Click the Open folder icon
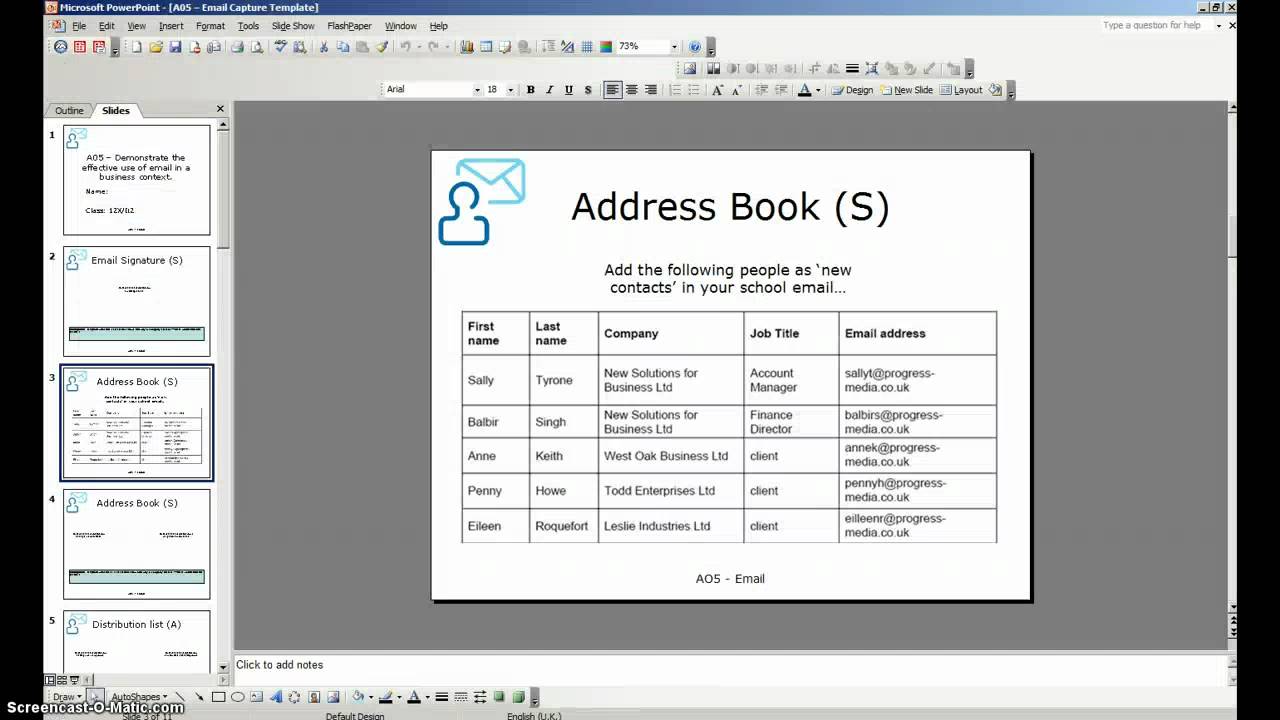 tap(156, 46)
